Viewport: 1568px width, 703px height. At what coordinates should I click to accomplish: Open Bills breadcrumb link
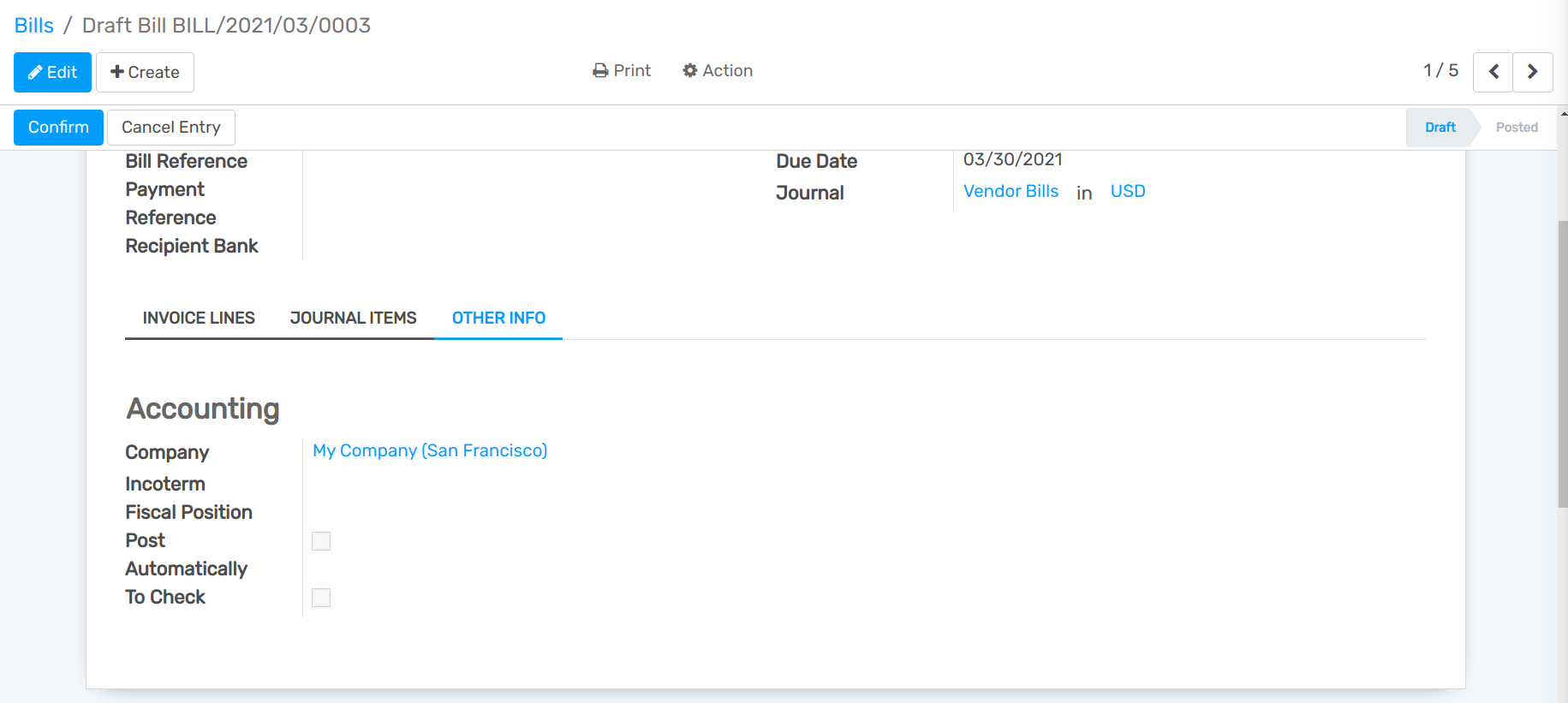(34, 26)
